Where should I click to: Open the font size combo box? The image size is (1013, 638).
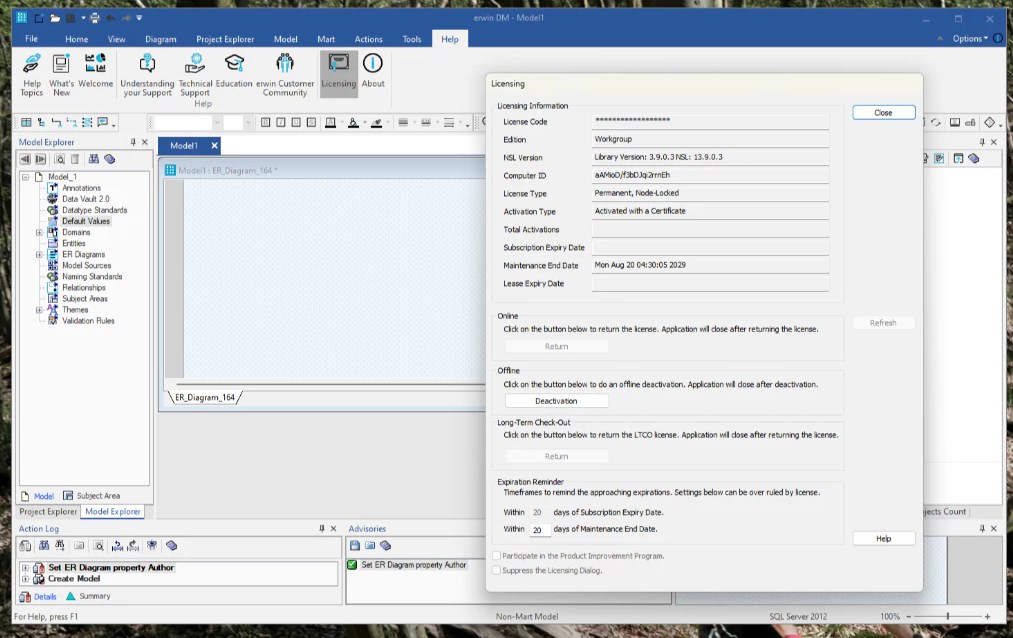[238, 123]
